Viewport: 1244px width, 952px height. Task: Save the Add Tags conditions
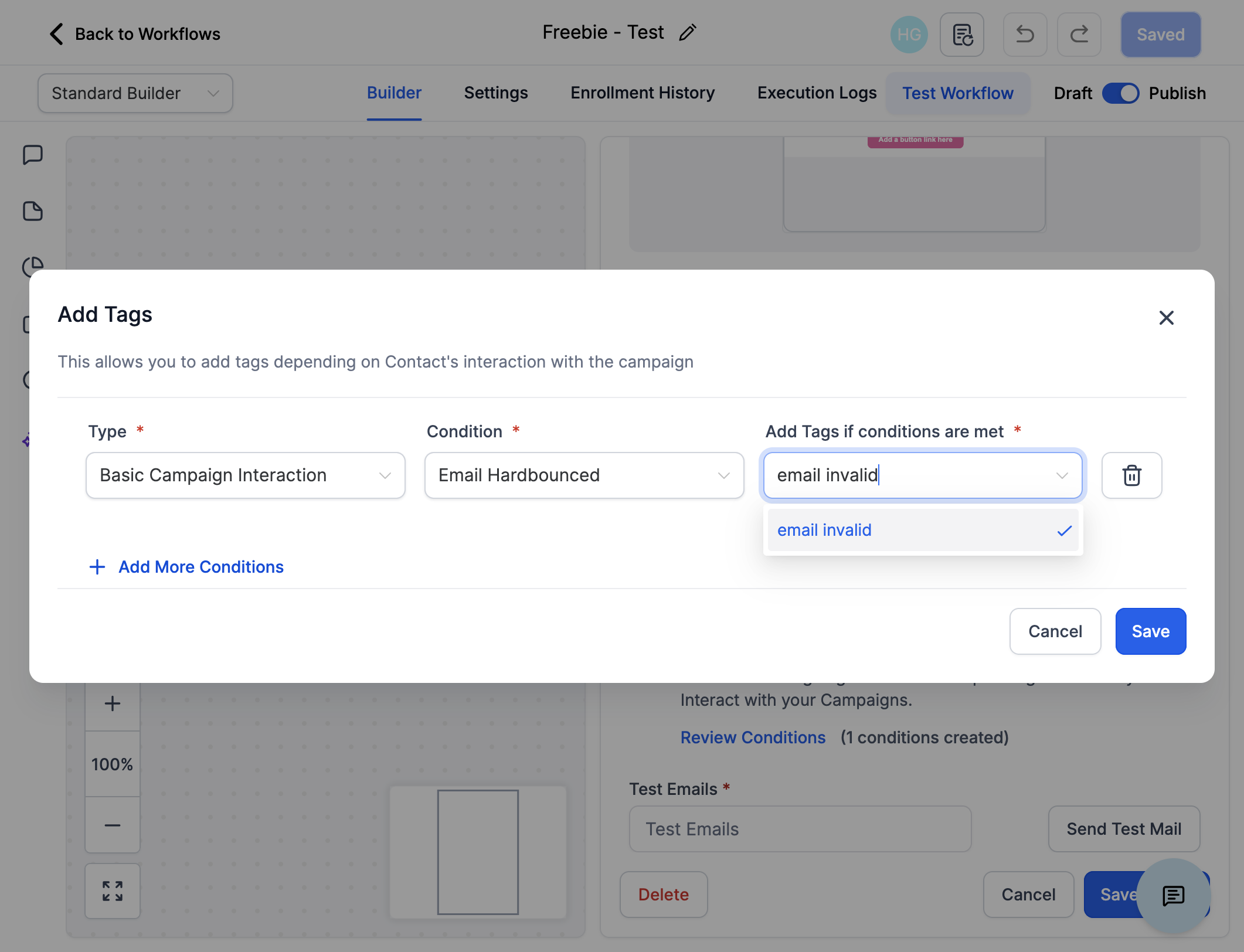1151,631
